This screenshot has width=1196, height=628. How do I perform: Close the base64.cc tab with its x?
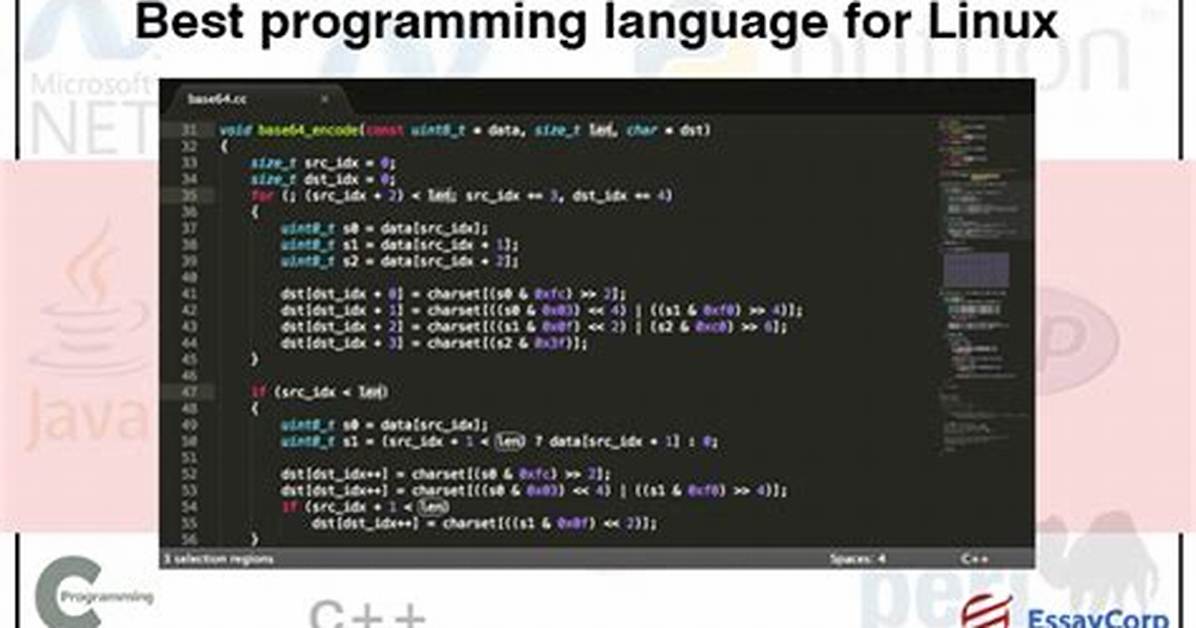coord(325,99)
